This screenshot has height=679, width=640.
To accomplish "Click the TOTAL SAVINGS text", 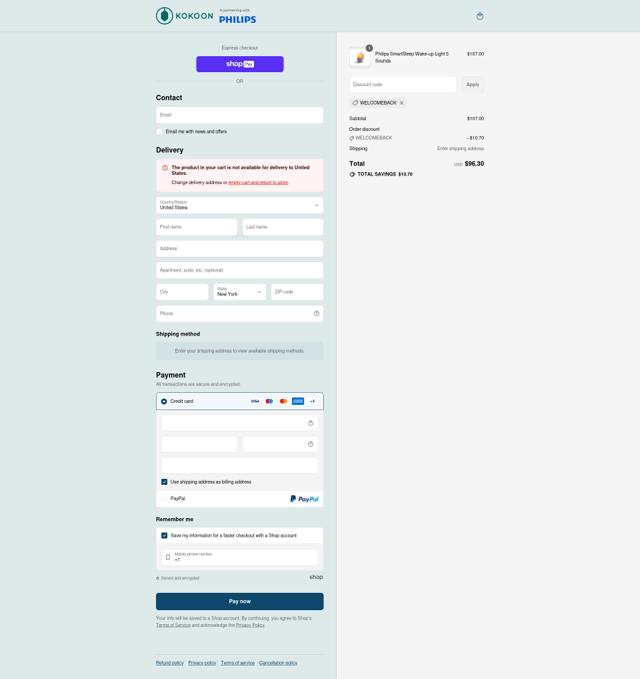I will tap(376, 174).
